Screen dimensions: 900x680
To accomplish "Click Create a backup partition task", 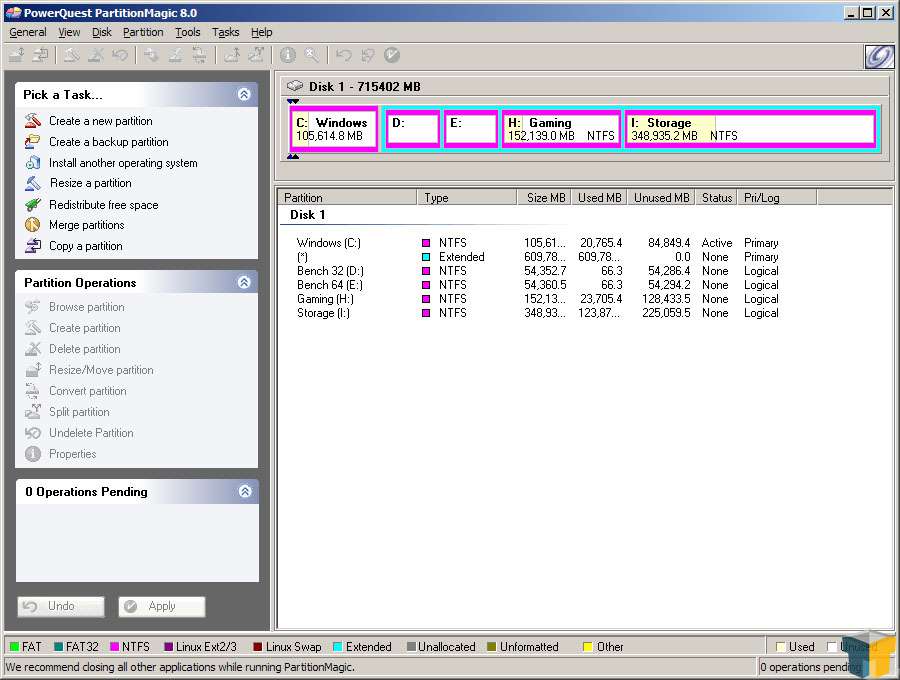I will pyautogui.click(x=108, y=142).
